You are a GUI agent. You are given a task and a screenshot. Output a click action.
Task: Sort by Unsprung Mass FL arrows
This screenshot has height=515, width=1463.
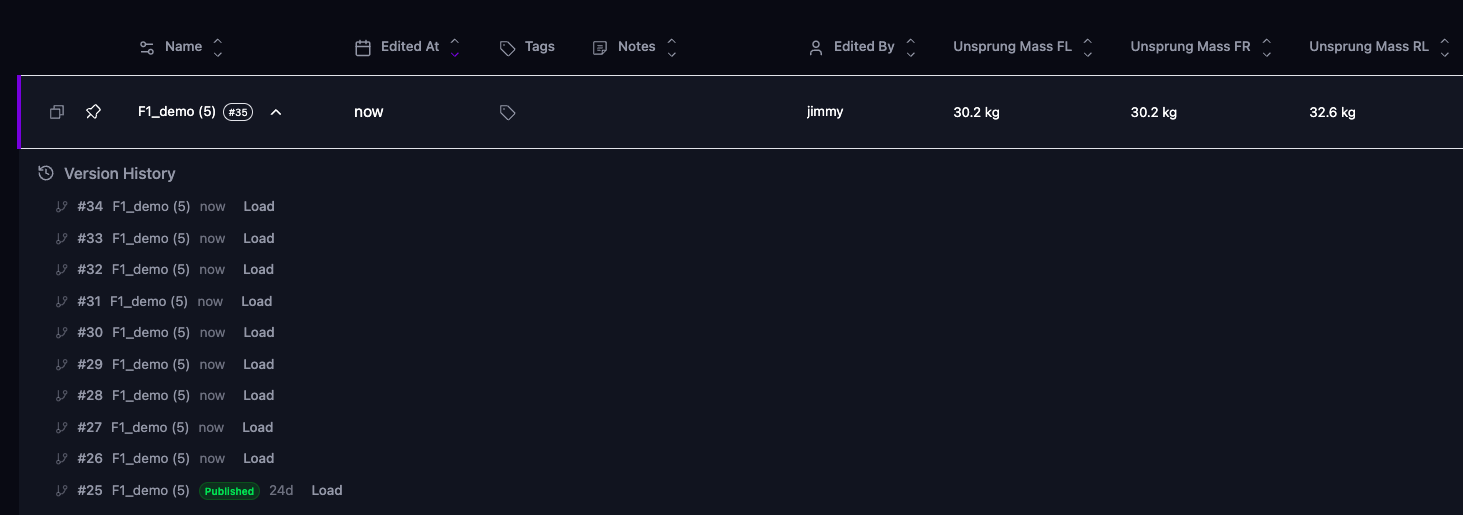pyautogui.click(x=1088, y=47)
